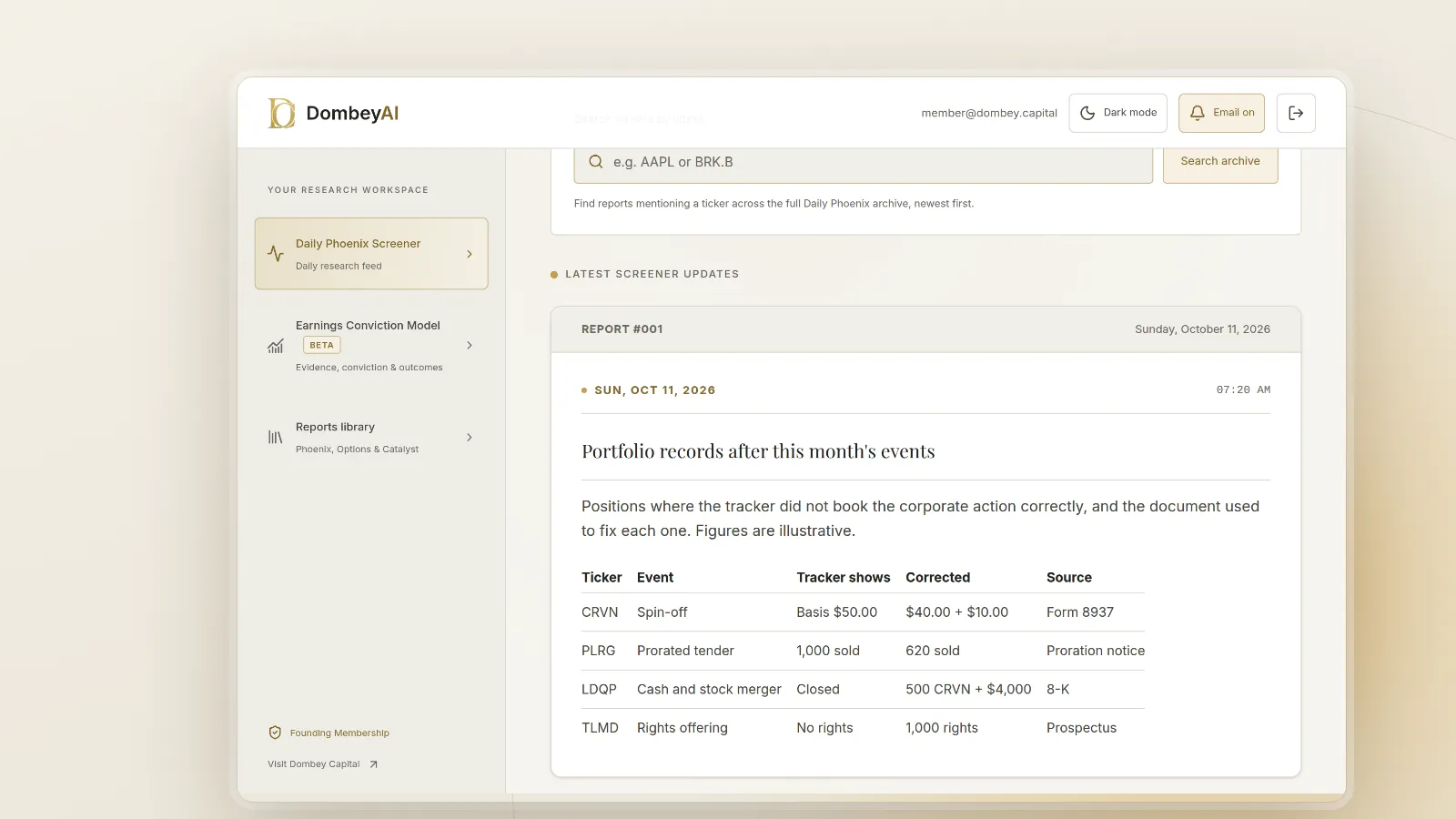Click the member@dombey.capital account email
1456x819 pixels.
click(x=989, y=113)
